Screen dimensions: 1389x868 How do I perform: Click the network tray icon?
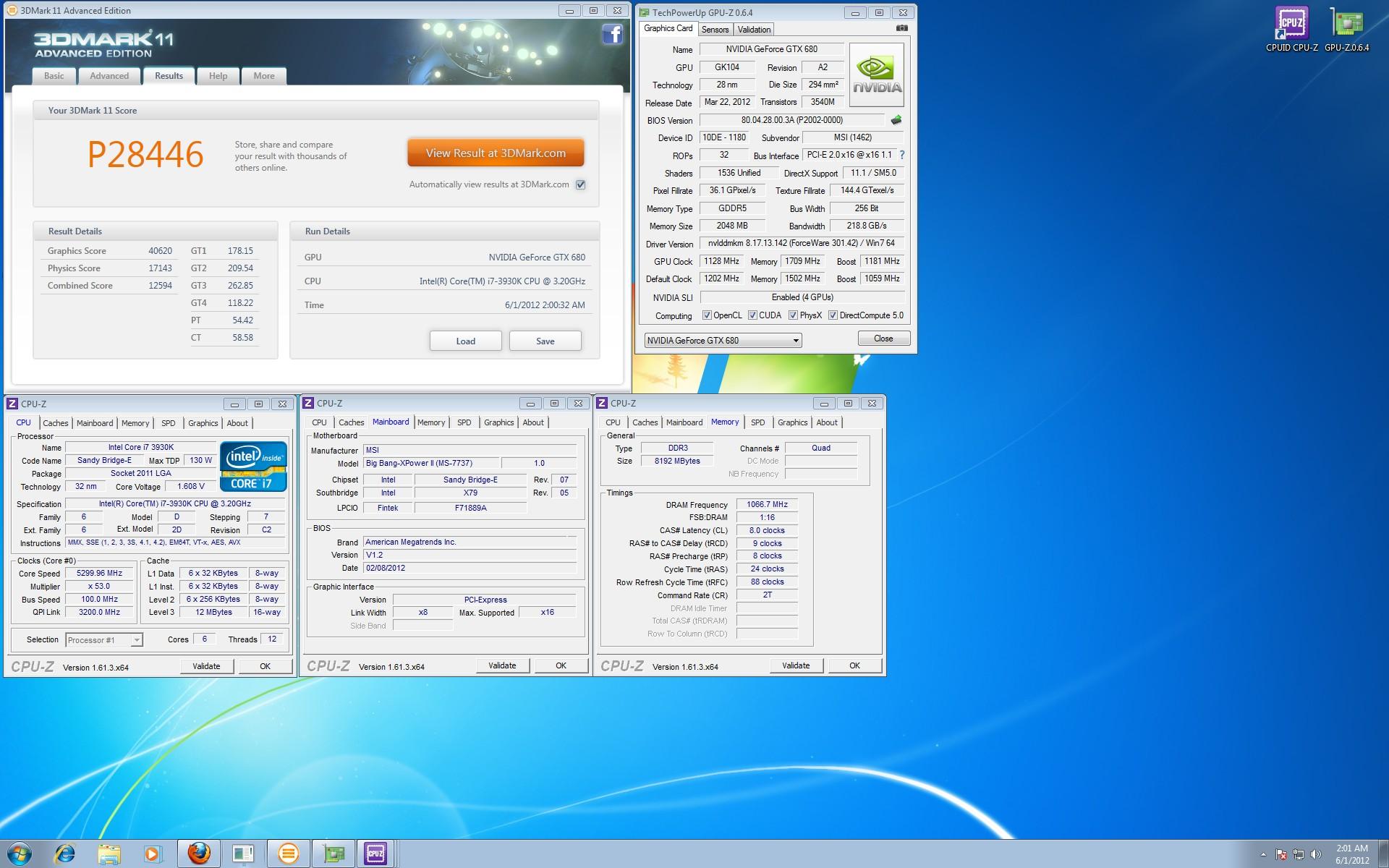pos(1299,854)
